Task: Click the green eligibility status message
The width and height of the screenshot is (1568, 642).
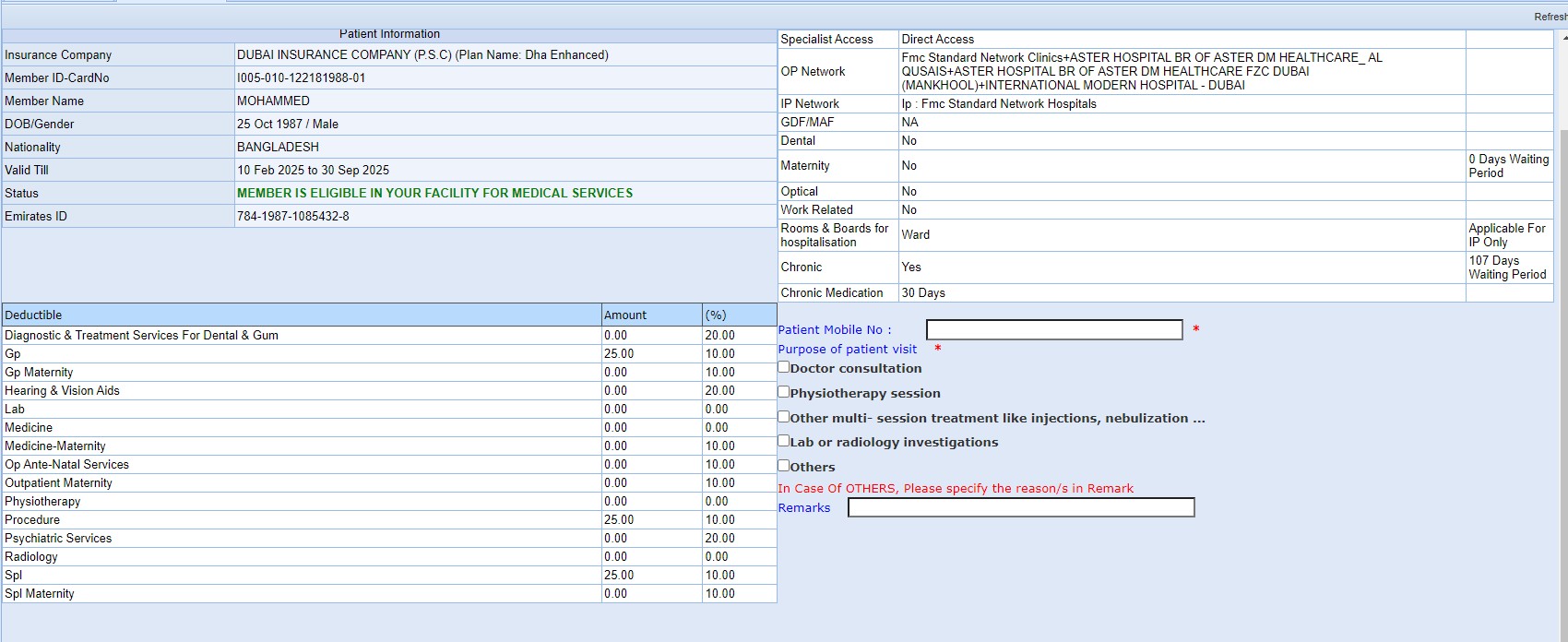Action: point(434,194)
